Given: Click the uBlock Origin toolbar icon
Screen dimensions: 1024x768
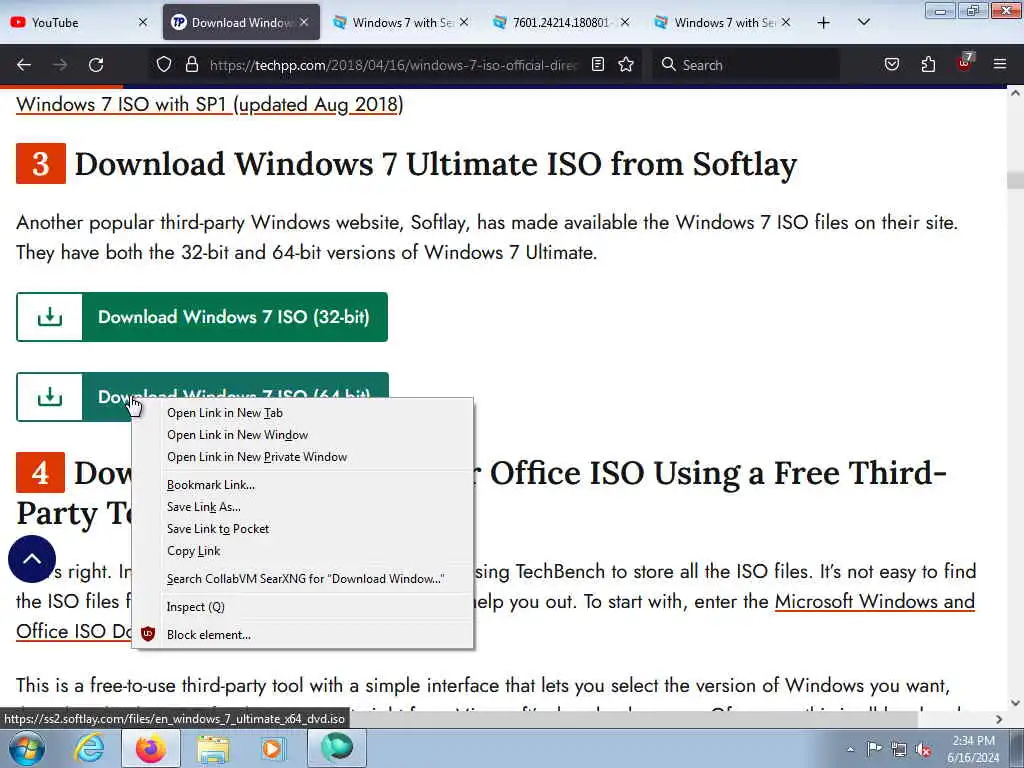Looking at the screenshot, I should pyautogui.click(x=965, y=63).
